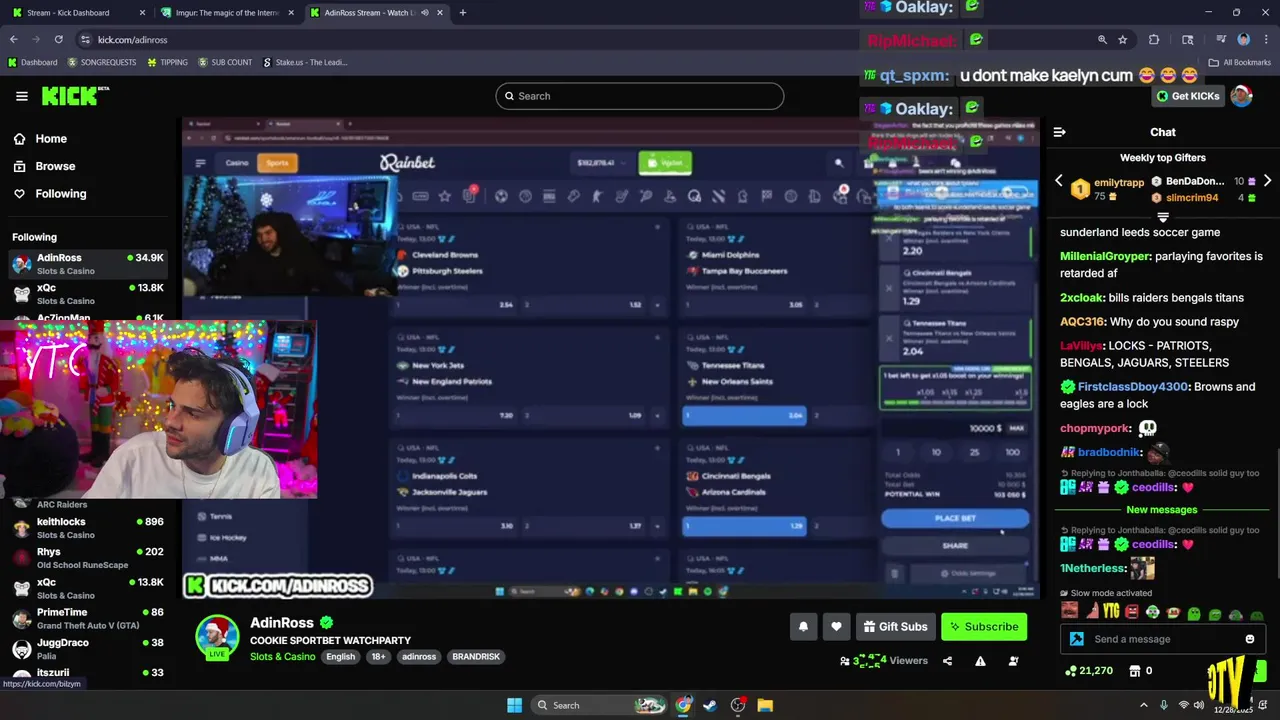Select the AdinRoss Stream tab
The width and height of the screenshot is (1280, 720).
click(376, 13)
